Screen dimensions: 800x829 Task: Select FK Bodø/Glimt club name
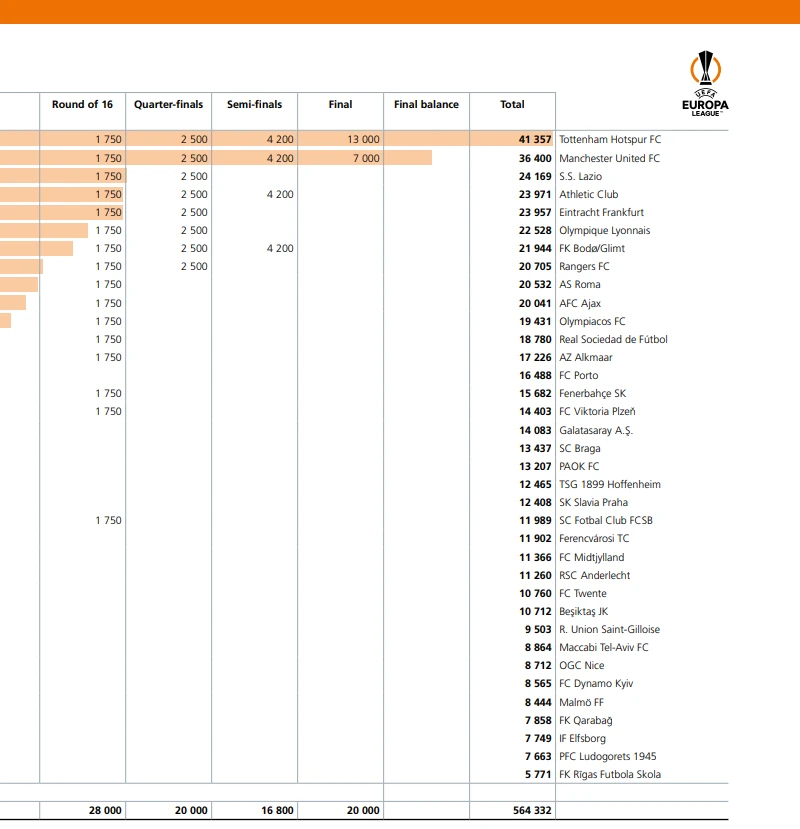[x=592, y=248]
